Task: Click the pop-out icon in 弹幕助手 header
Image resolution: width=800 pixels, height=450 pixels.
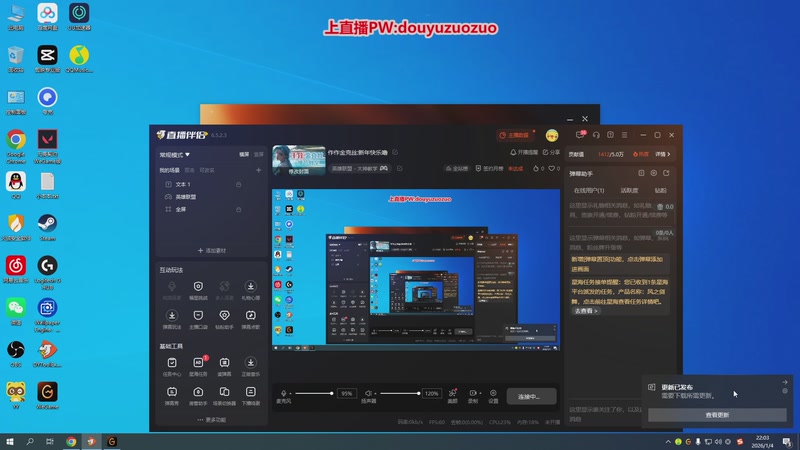Action: 666,173
